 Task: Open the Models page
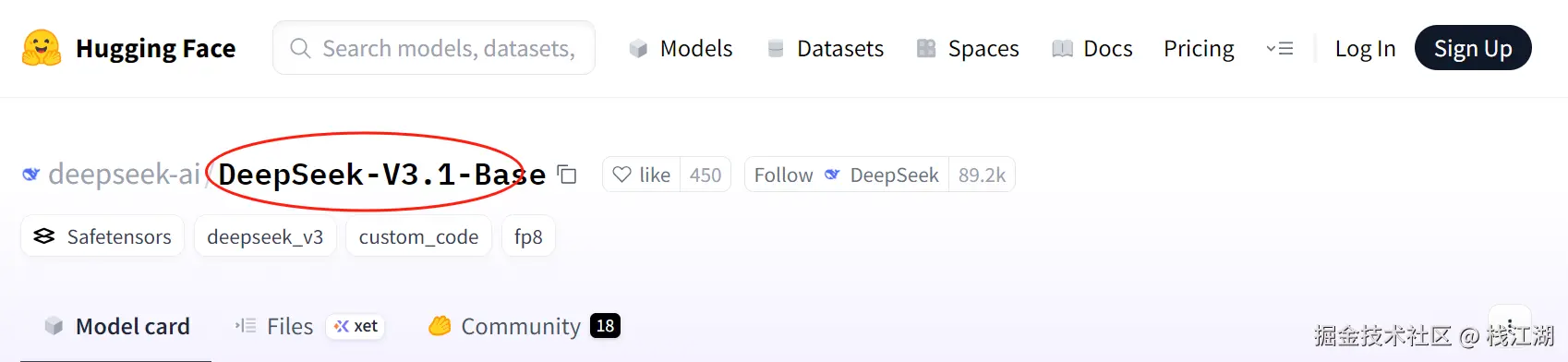[x=681, y=48]
